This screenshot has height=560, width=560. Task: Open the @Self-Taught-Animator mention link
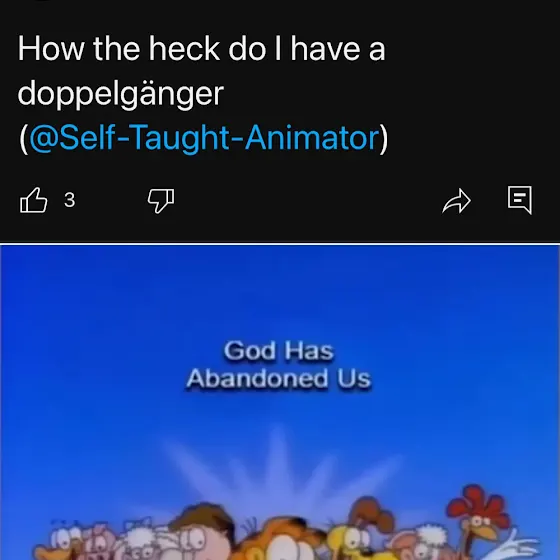point(204,138)
